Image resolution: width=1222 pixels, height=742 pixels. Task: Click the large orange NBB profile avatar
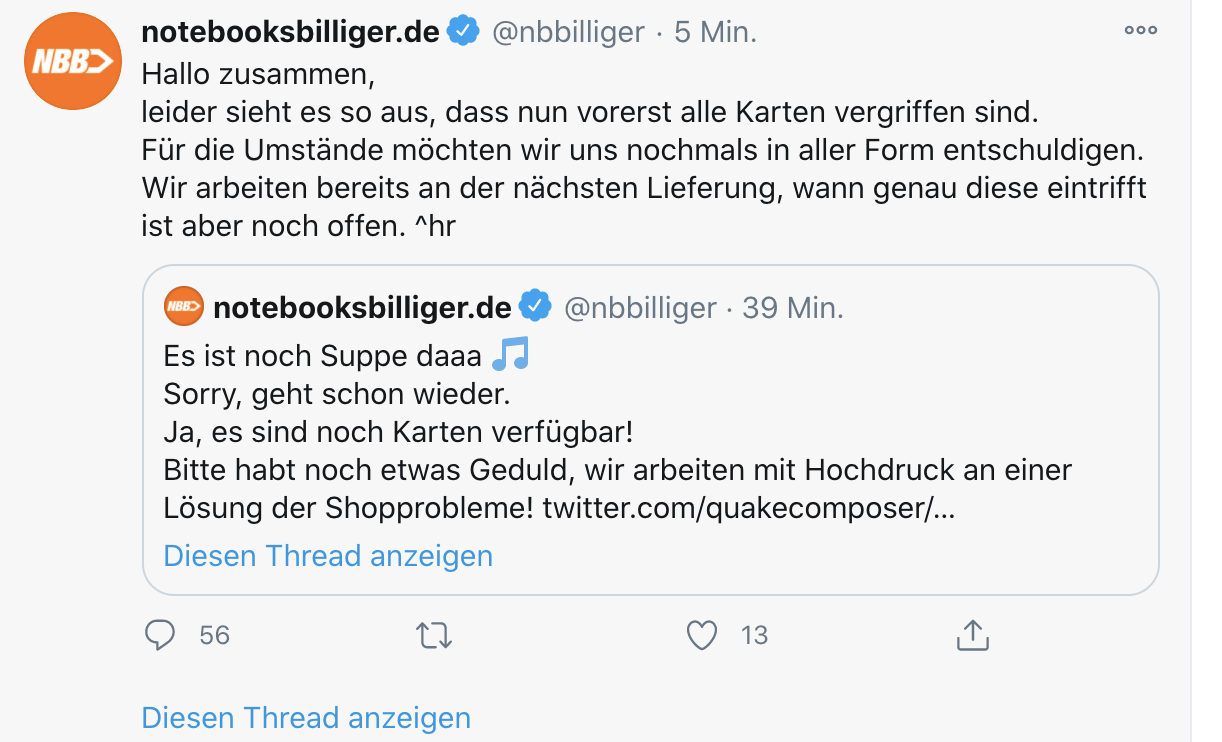click(x=72, y=59)
